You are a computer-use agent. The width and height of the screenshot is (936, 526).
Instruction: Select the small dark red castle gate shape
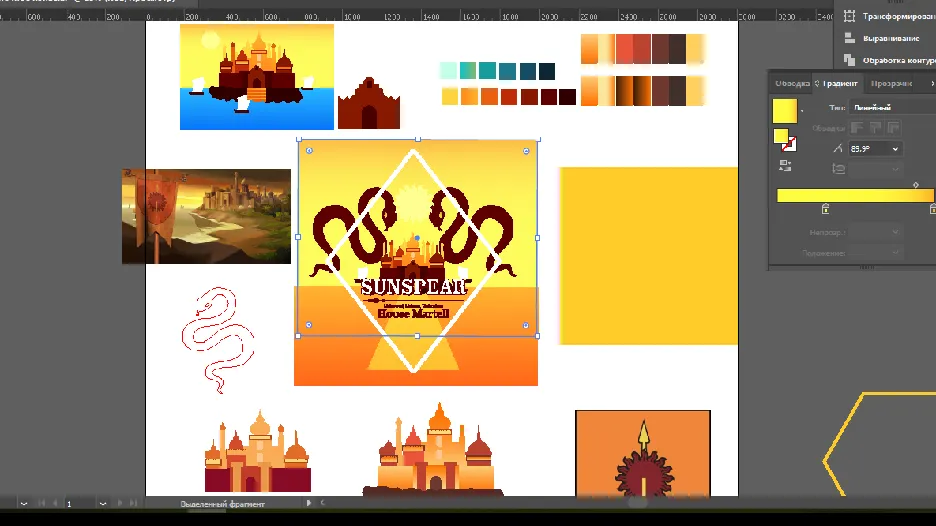pos(369,103)
